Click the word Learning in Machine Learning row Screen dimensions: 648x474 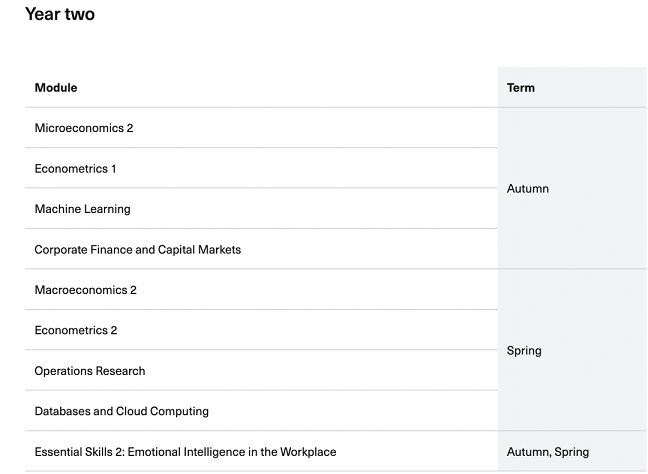pyautogui.click(x=106, y=209)
